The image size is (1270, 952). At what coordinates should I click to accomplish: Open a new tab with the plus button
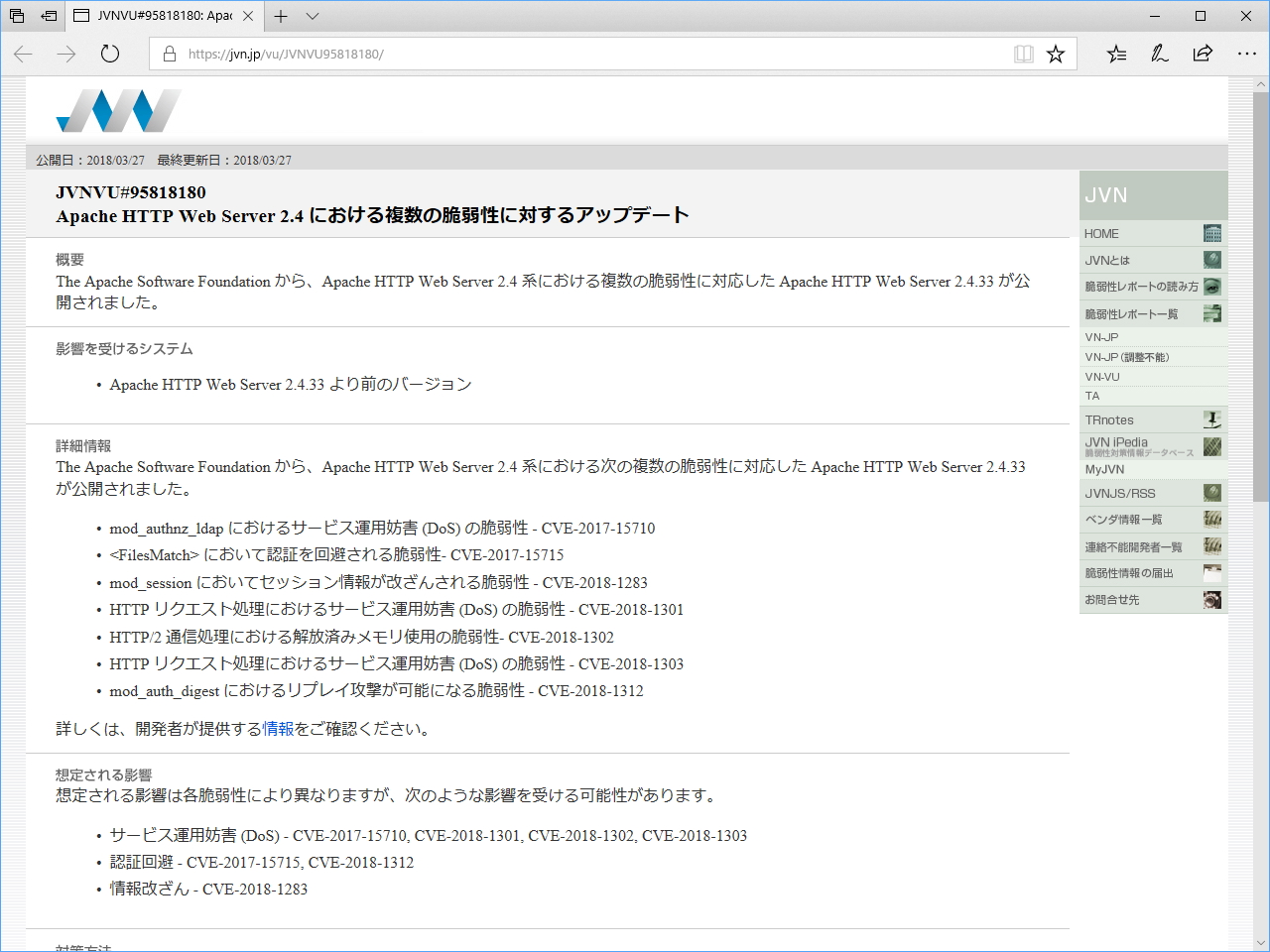point(280,16)
